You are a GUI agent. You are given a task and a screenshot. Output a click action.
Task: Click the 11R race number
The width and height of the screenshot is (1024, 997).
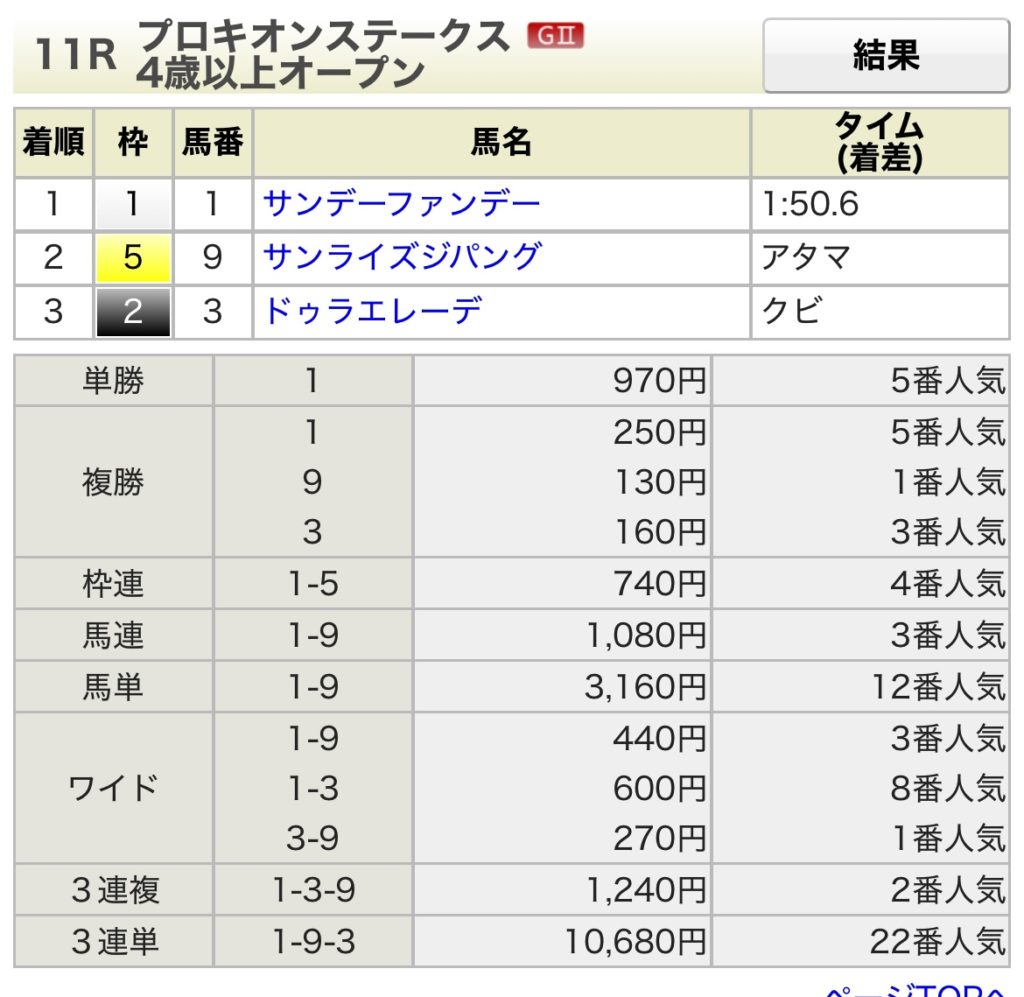tap(75, 56)
